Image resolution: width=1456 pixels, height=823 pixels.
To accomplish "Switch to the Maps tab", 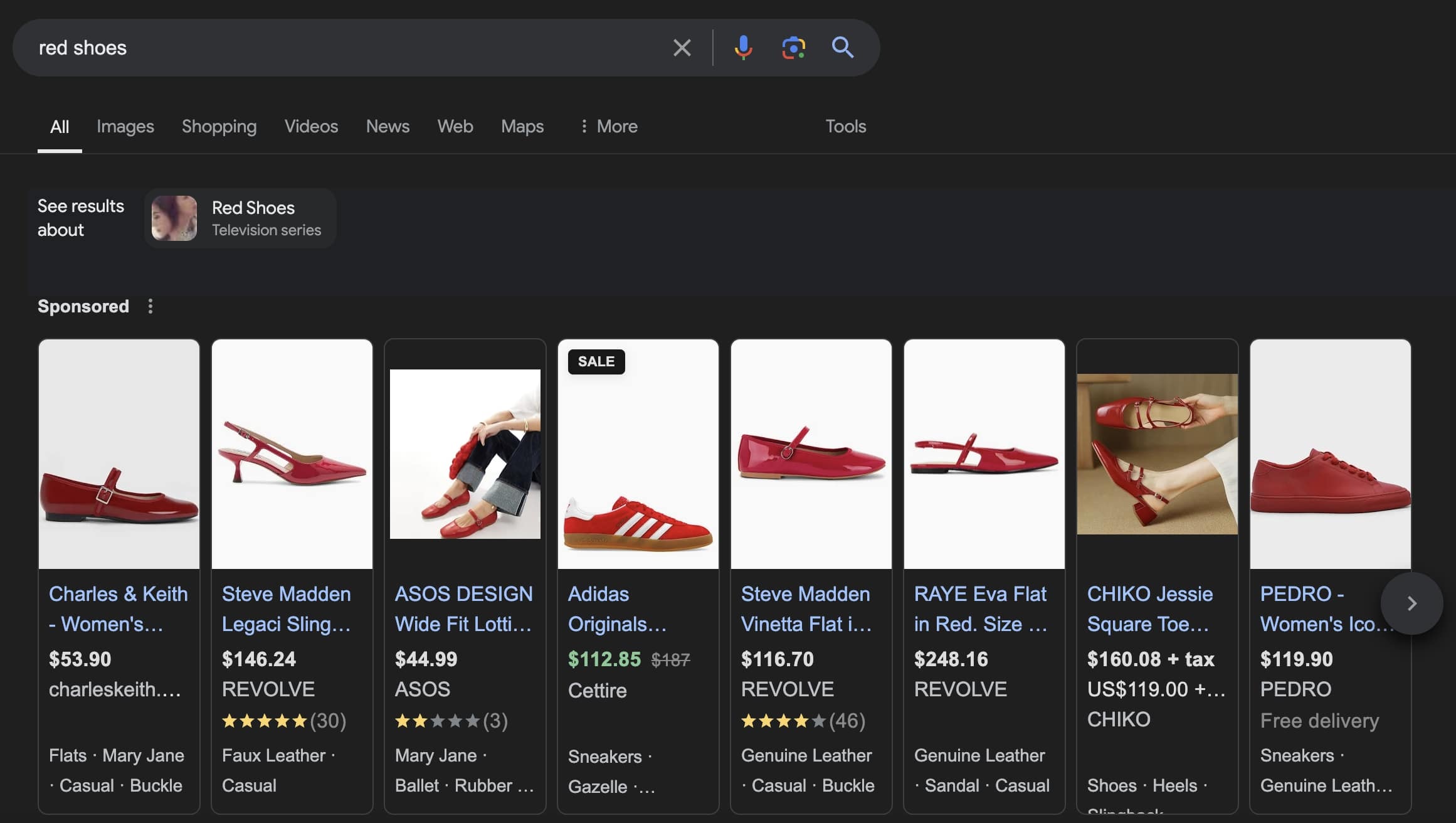I will (x=522, y=127).
